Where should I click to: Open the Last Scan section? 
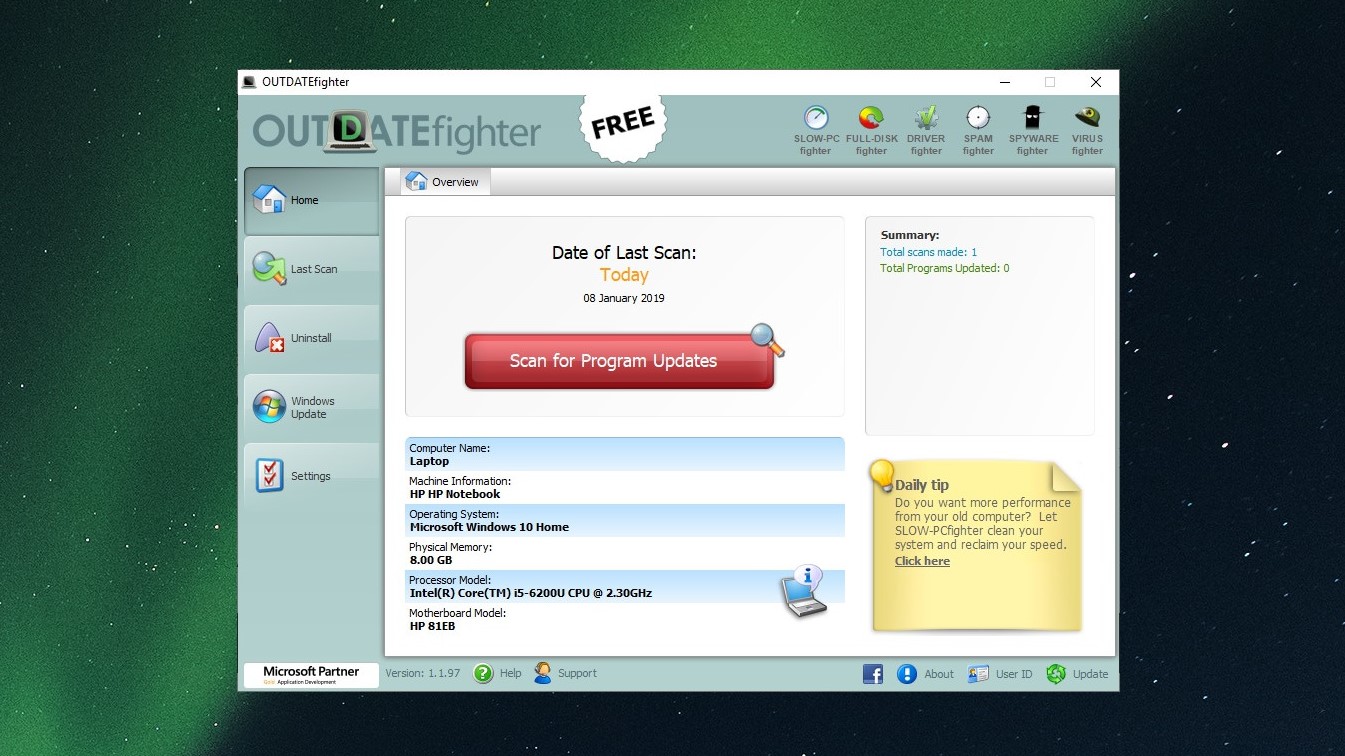click(x=311, y=269)
